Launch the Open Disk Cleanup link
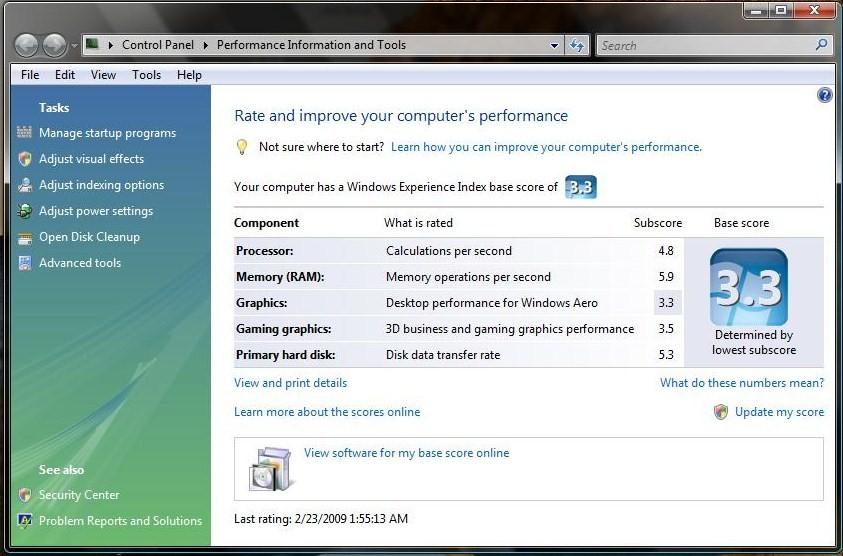This screenshot has width=843, height=556. pos(89,237)
